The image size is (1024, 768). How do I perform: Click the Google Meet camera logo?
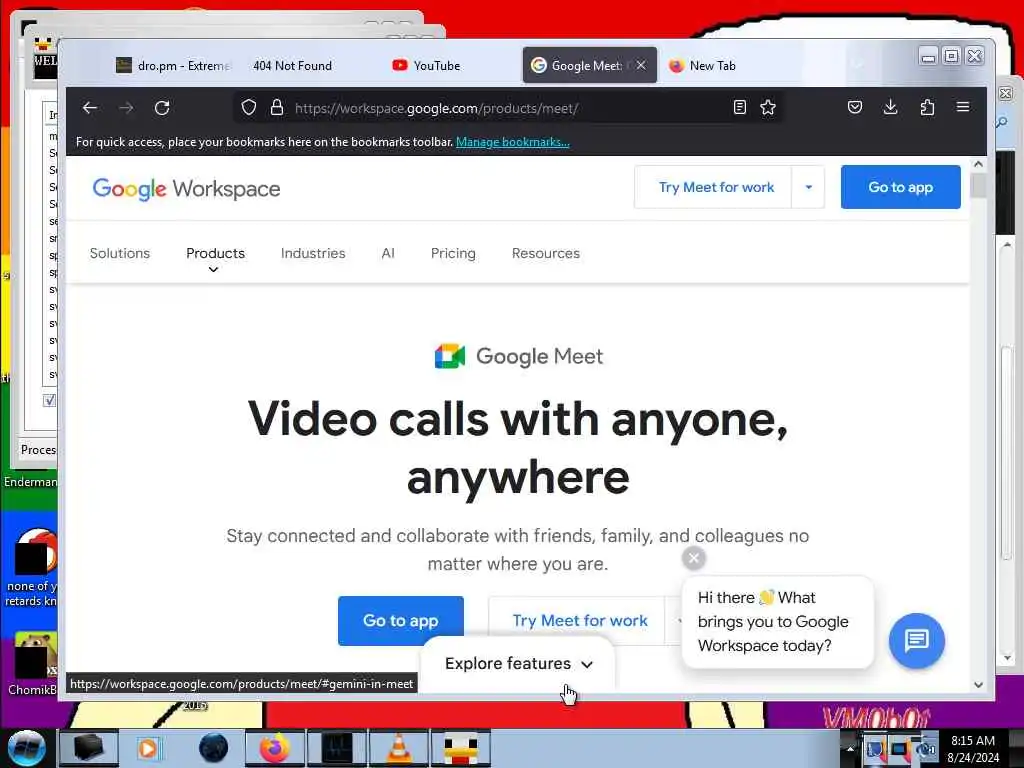450,356
